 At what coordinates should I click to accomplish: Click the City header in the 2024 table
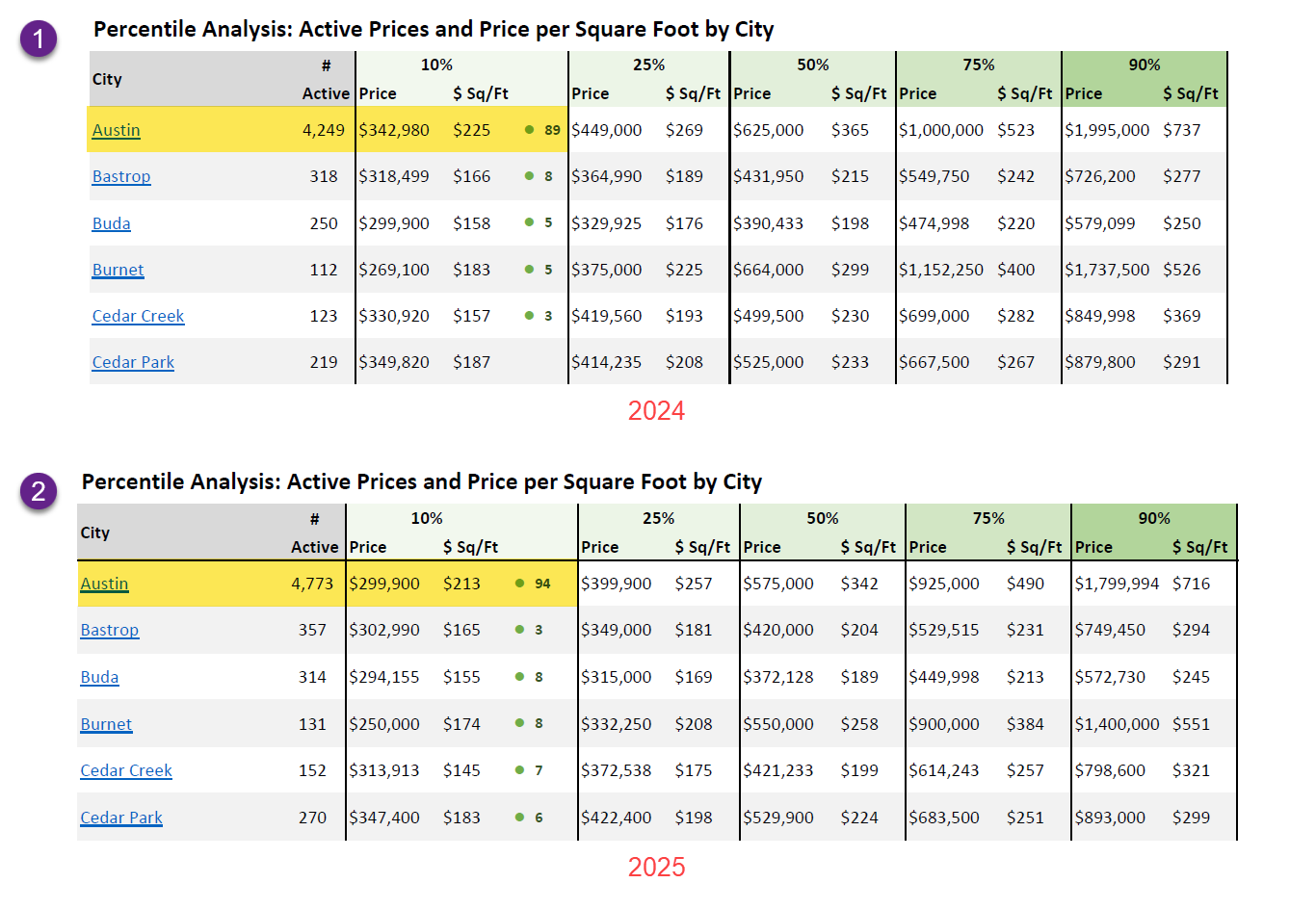point(107,79)
